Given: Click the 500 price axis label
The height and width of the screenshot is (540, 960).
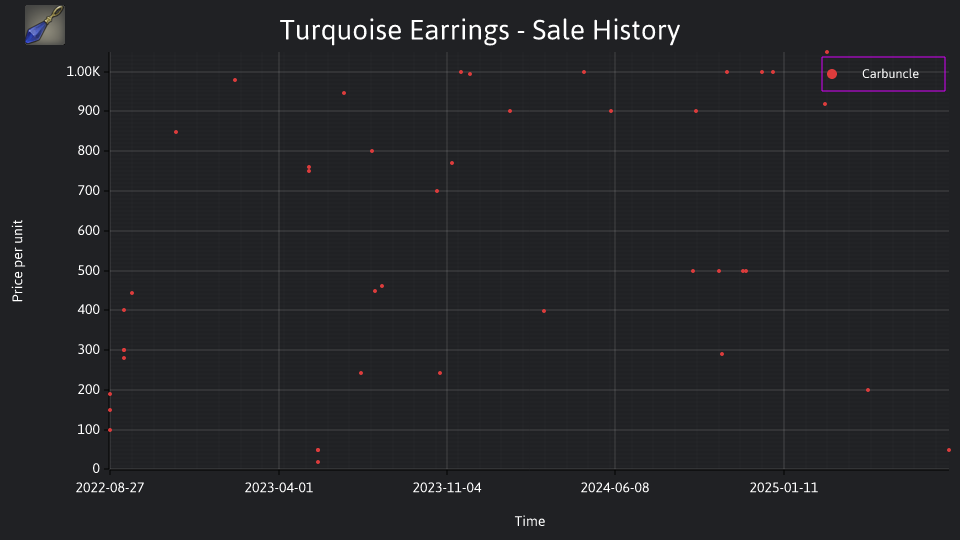Looking at the screenshot, I should tap(89, 271).
